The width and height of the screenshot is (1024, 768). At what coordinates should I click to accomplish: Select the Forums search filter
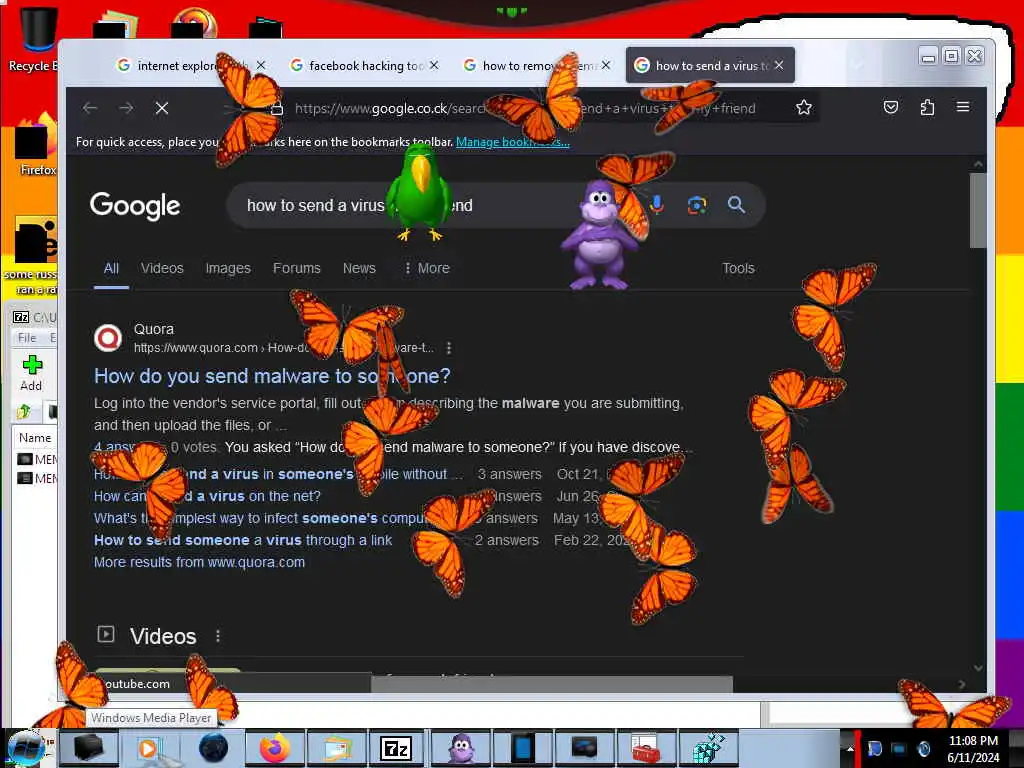pos(296,268)
